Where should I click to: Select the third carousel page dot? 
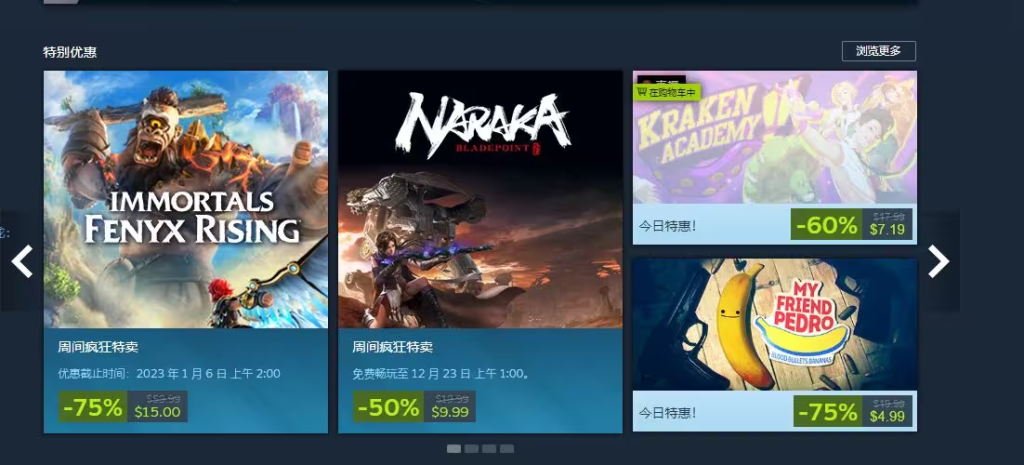(x=489, y=449)
